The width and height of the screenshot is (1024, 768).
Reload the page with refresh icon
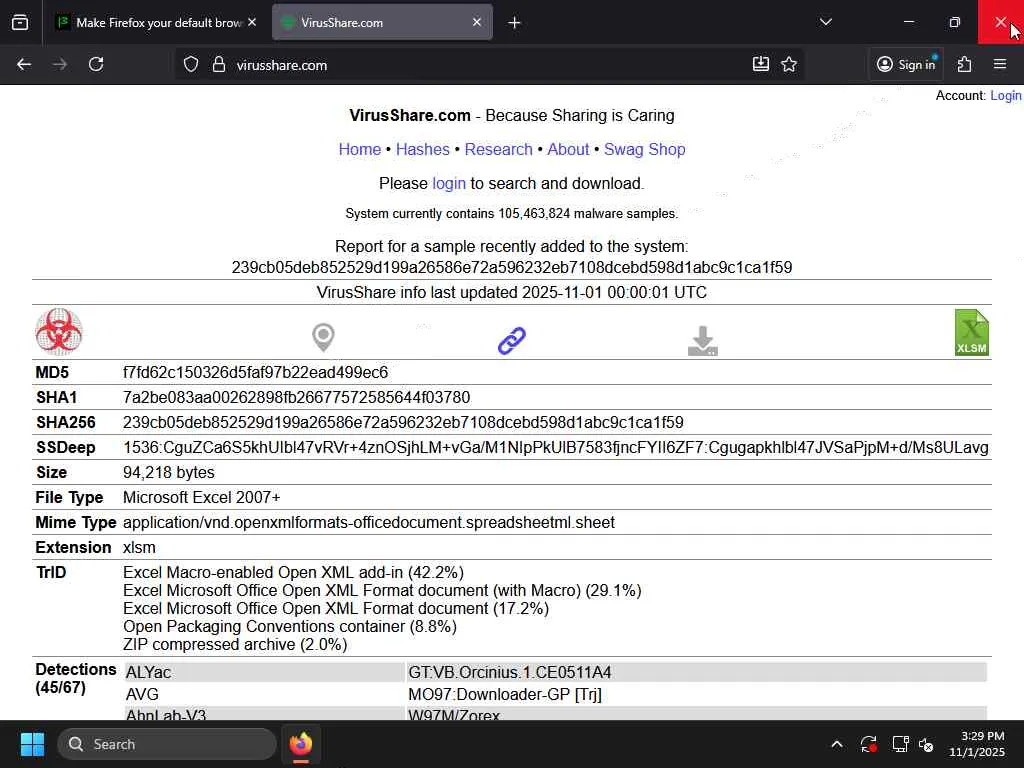coord(96,64)
